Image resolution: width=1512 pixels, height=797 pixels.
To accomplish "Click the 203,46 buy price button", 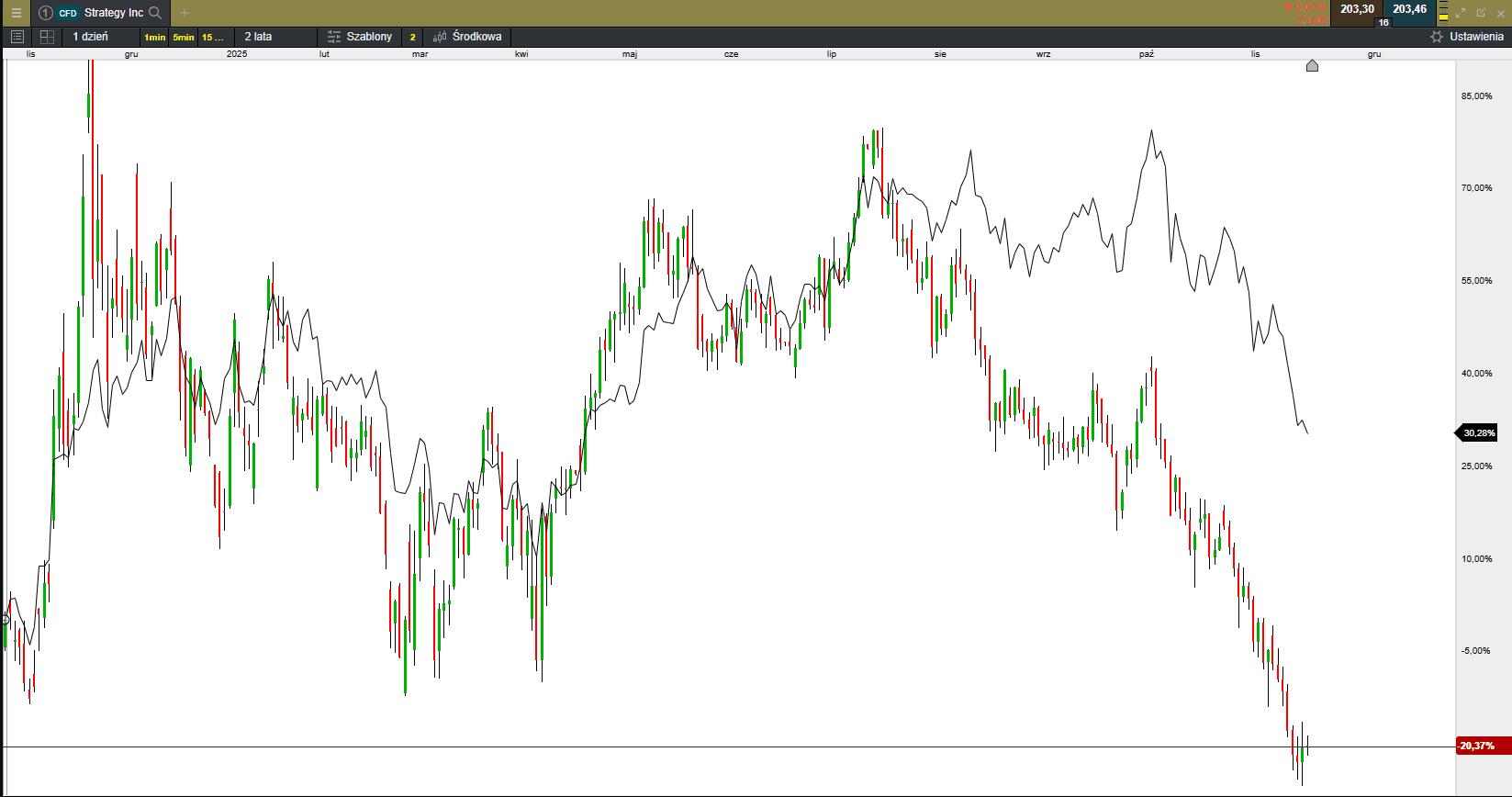I will pos(1409,9).
